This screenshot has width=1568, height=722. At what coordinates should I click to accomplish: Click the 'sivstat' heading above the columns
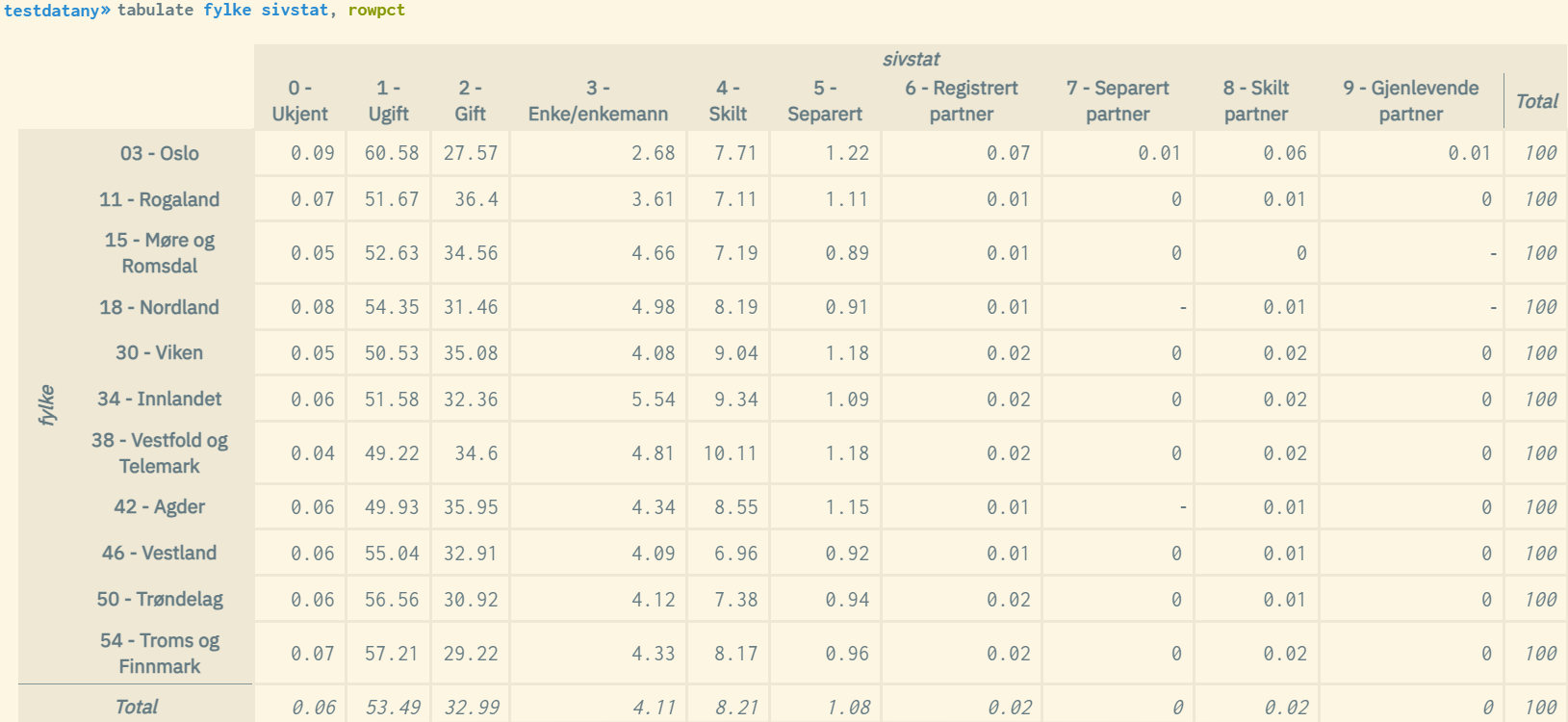click(x=911, y=59)
